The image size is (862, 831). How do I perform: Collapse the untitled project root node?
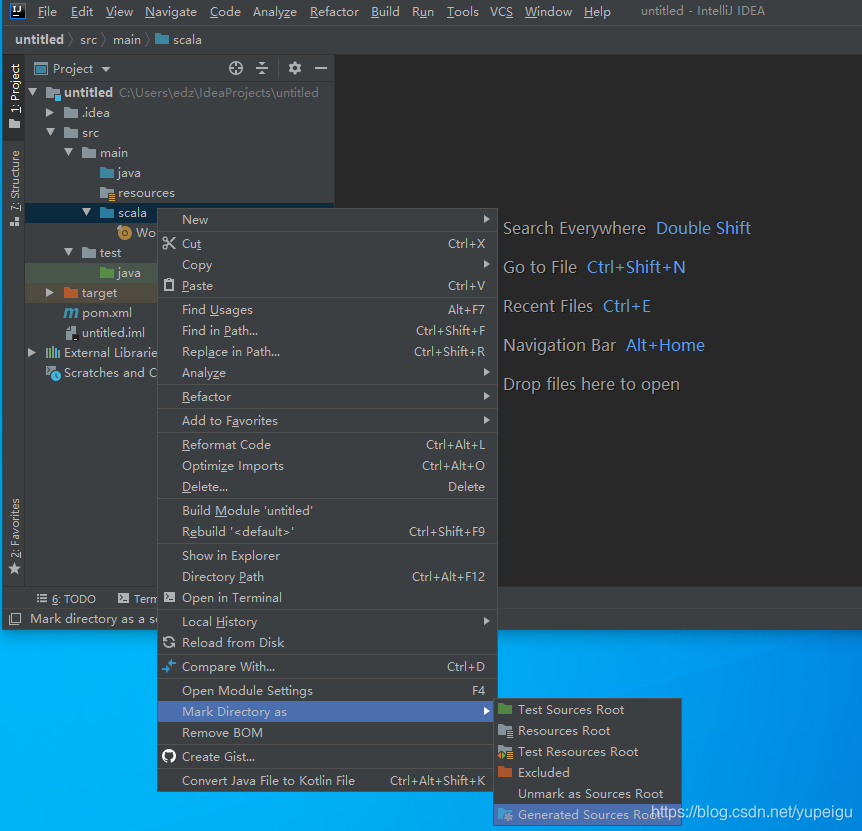(33, 92)
